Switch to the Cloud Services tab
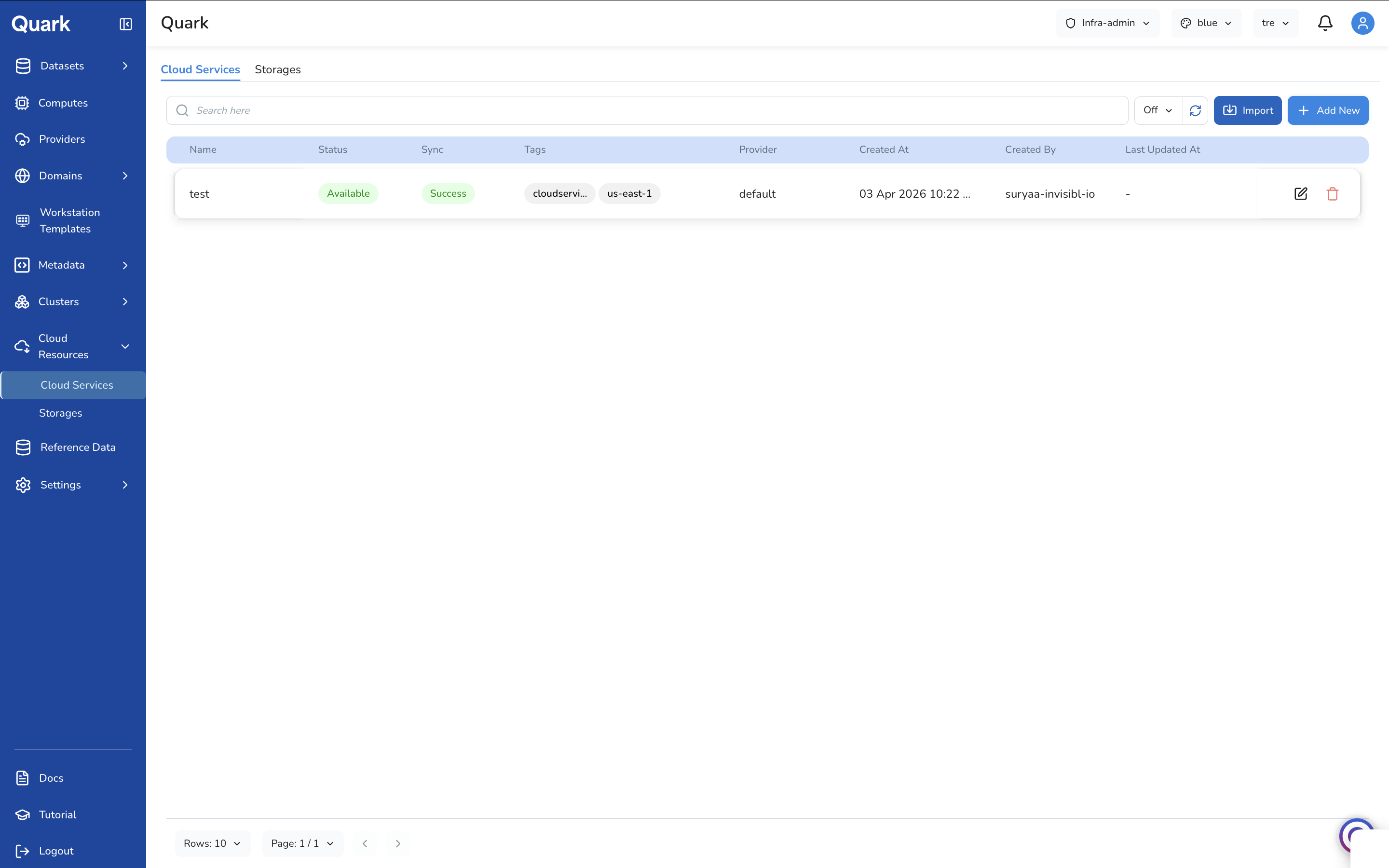The width and height of the screenshot is (1389, 868). [200, 69]
